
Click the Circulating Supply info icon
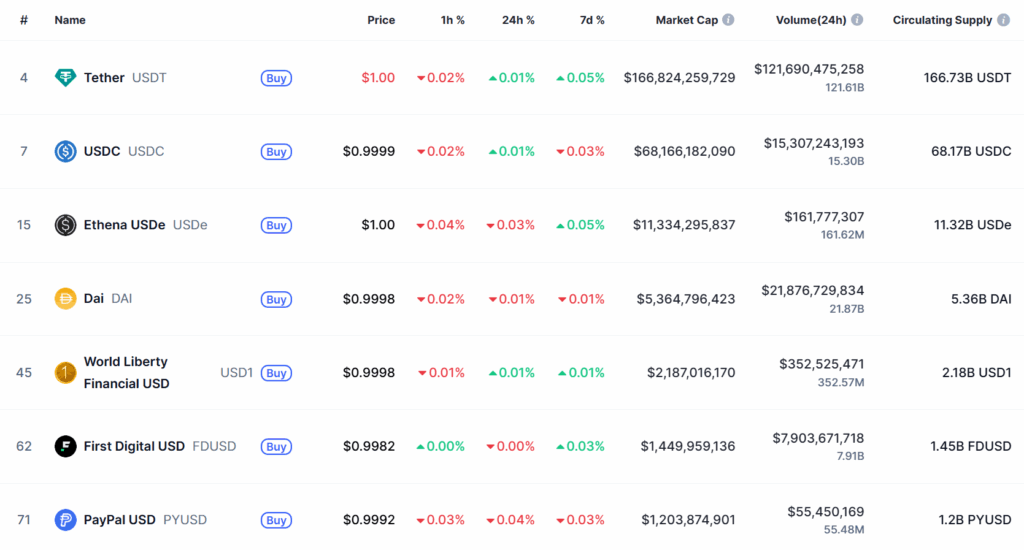(x=1003, y=20)
